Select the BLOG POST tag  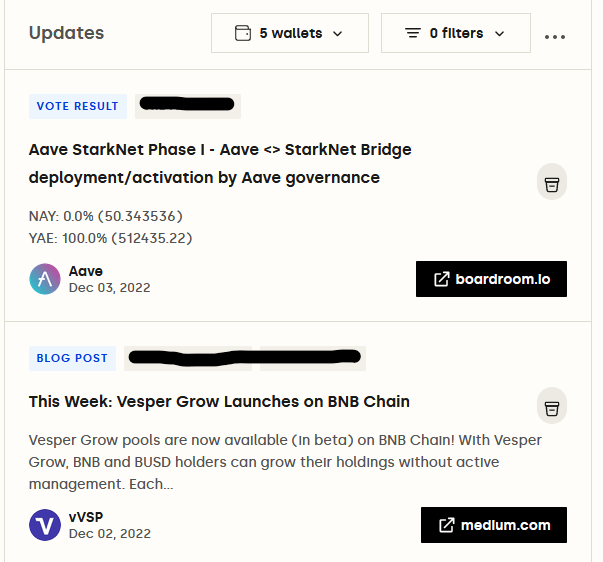[x=72, y=358]
